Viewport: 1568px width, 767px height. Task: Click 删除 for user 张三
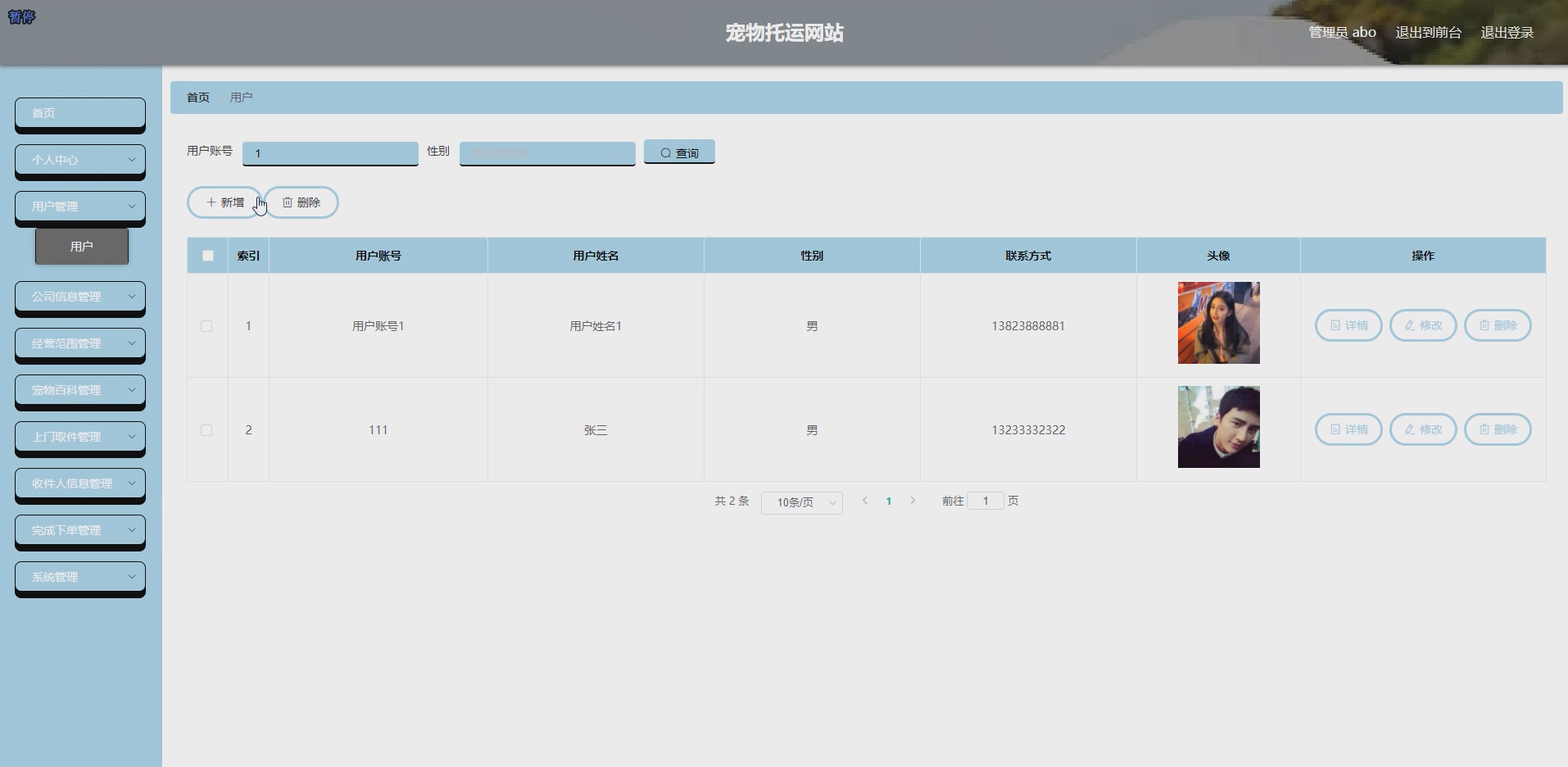pos(1498,429)
